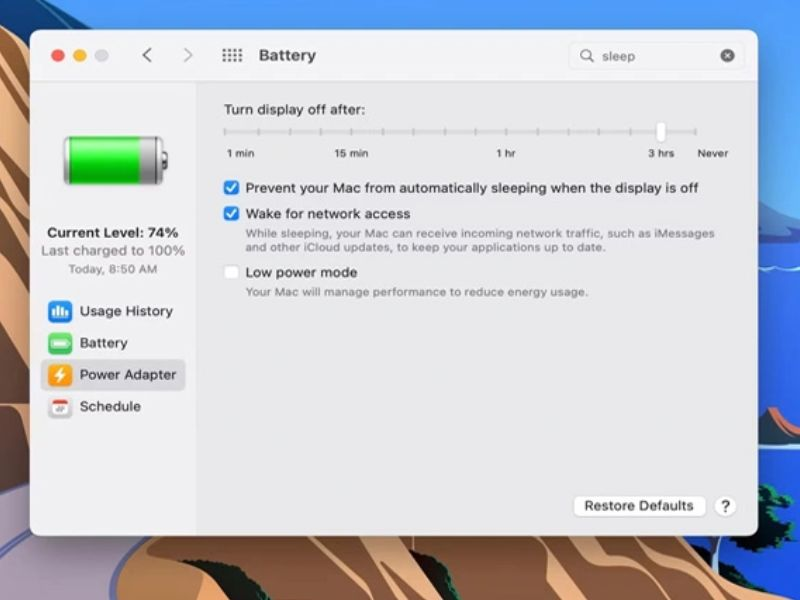This screenshot has width=800, height=600.
Task: Clear the sleep search text
Action: (728, 56)
